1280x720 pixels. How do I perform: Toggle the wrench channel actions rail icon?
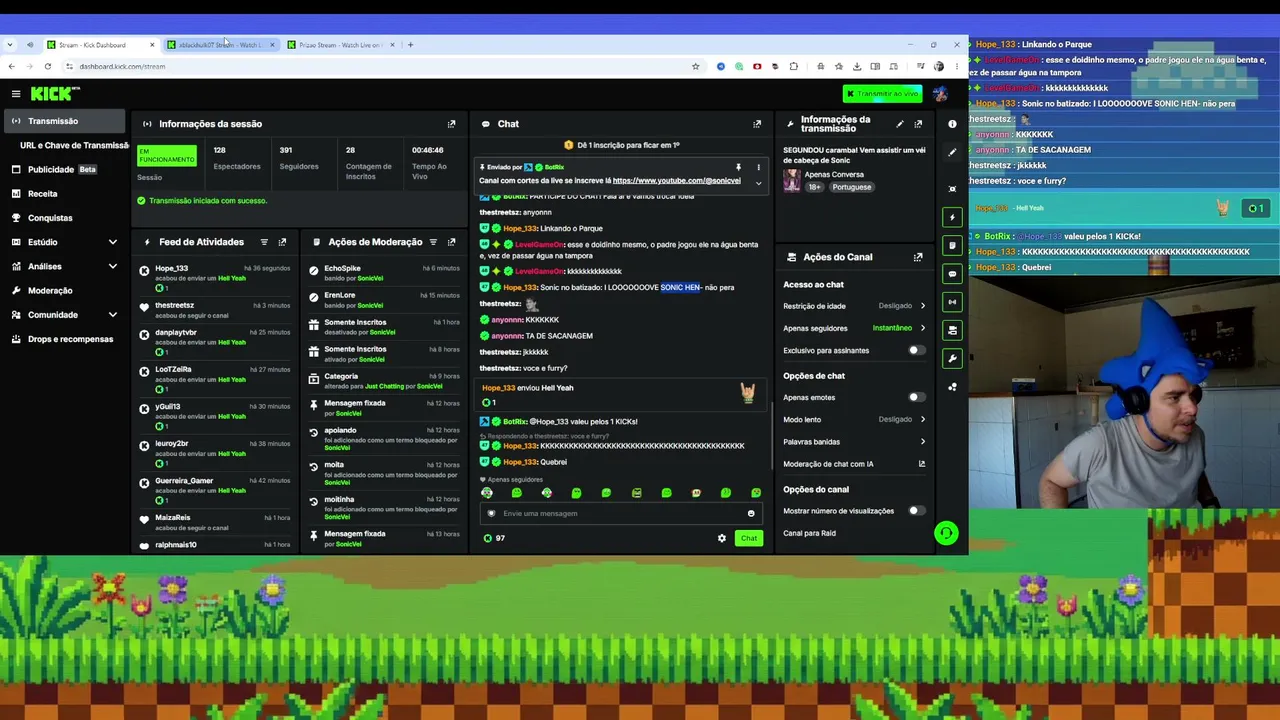pyautogui.click(x=952, y=358)
